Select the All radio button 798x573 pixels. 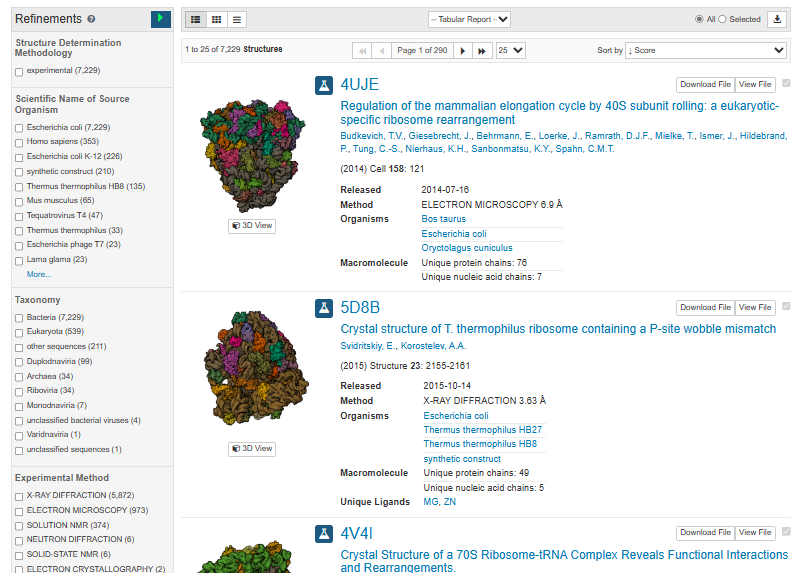(x=699, y=19)
